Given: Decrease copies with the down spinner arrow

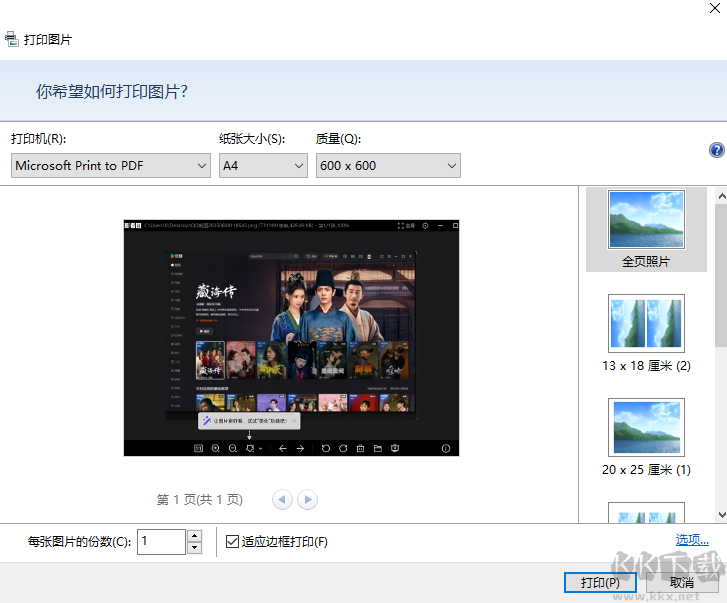Looking at the screenshot, I should (x=194, y=548).
